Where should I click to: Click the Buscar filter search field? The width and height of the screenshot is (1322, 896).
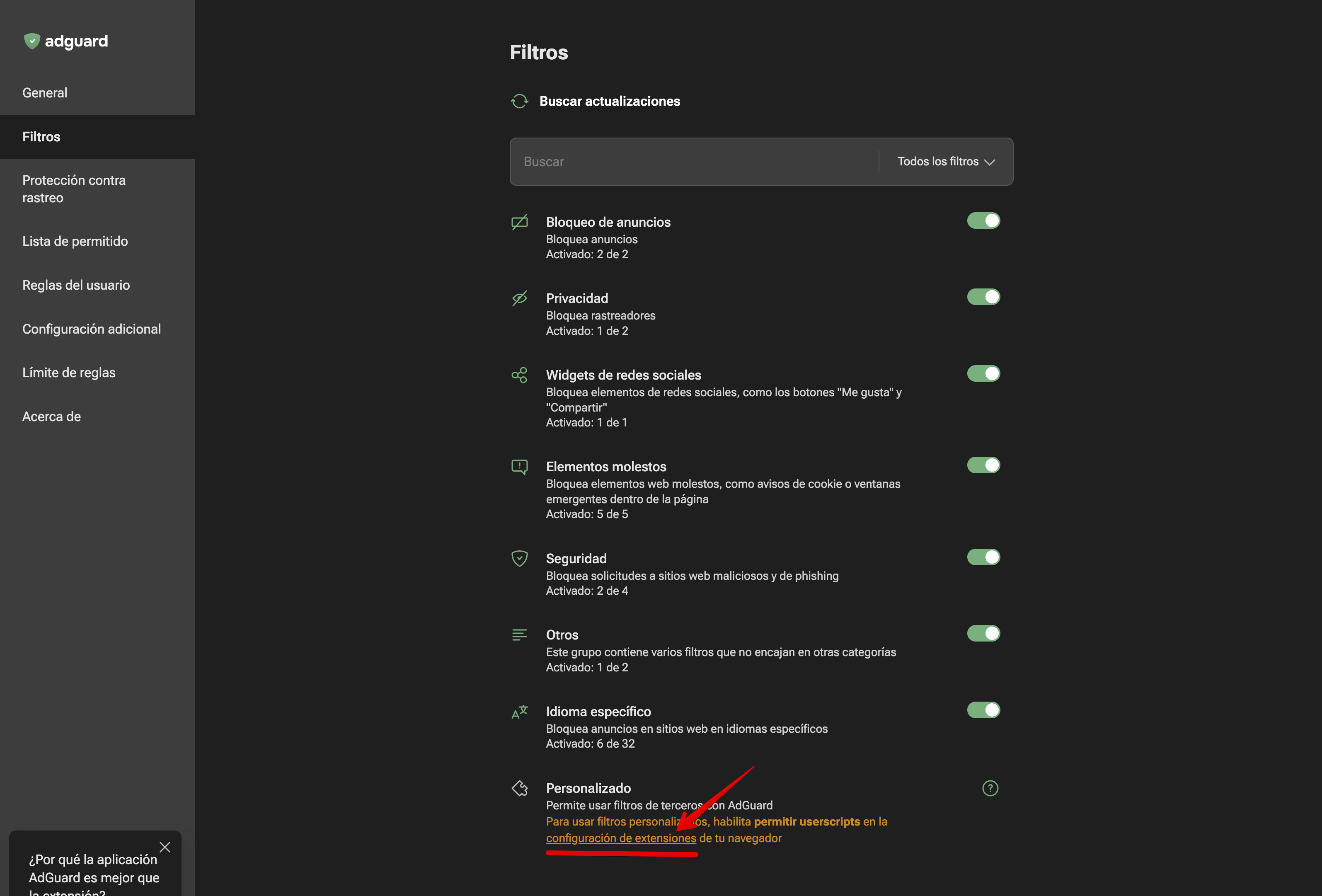click(x=694, y=162)
